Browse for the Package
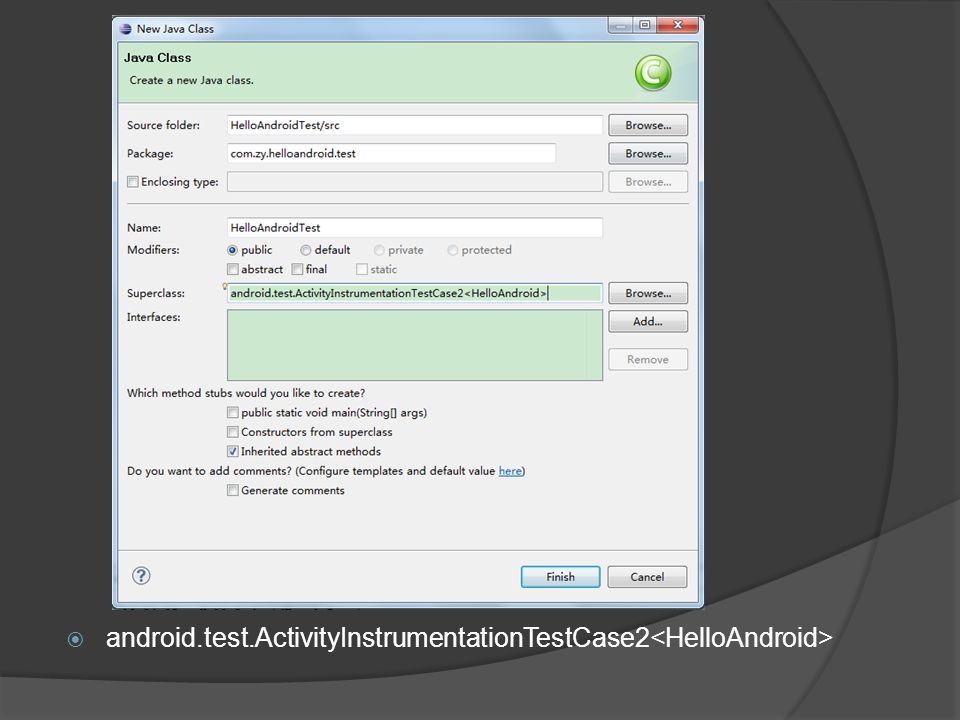The height and width of the screenshot is (720, 960). [x=648, y=154]
